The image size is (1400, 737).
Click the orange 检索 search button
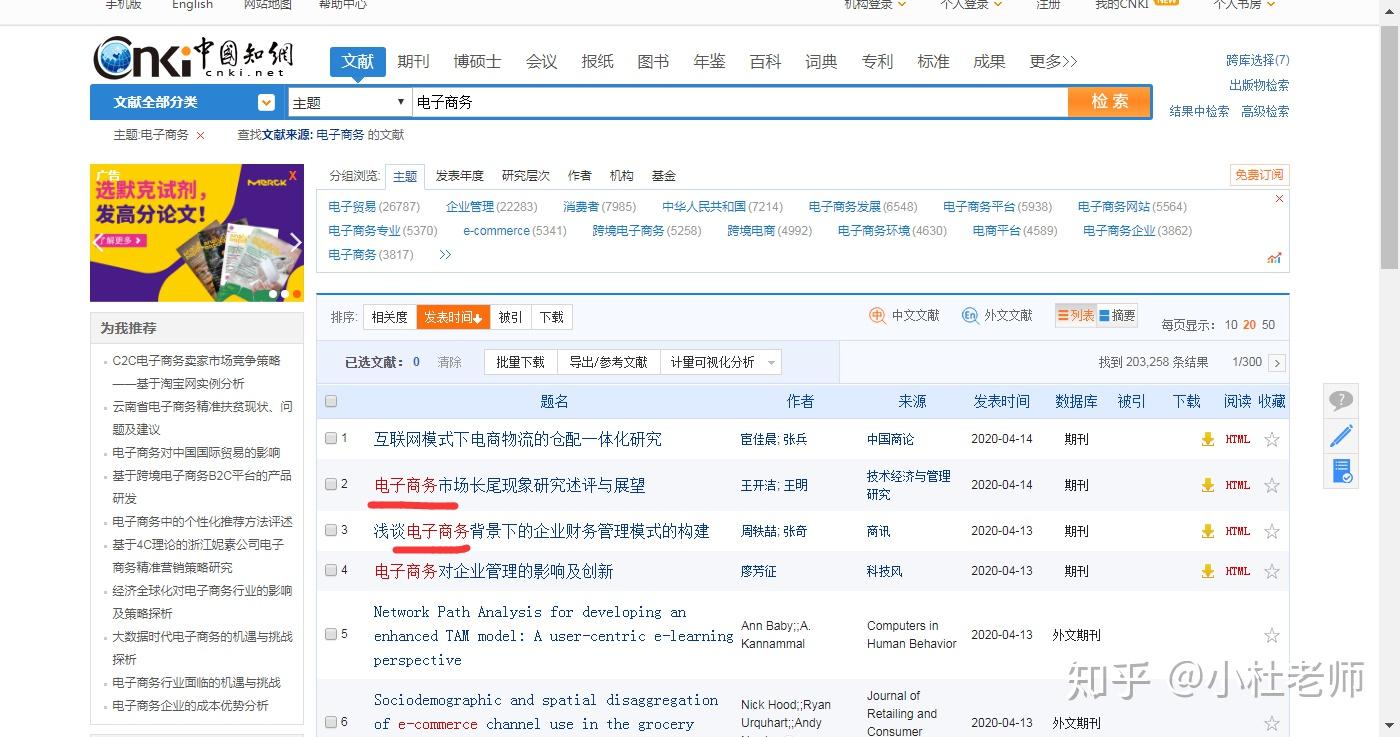(x=1109, y=102)
